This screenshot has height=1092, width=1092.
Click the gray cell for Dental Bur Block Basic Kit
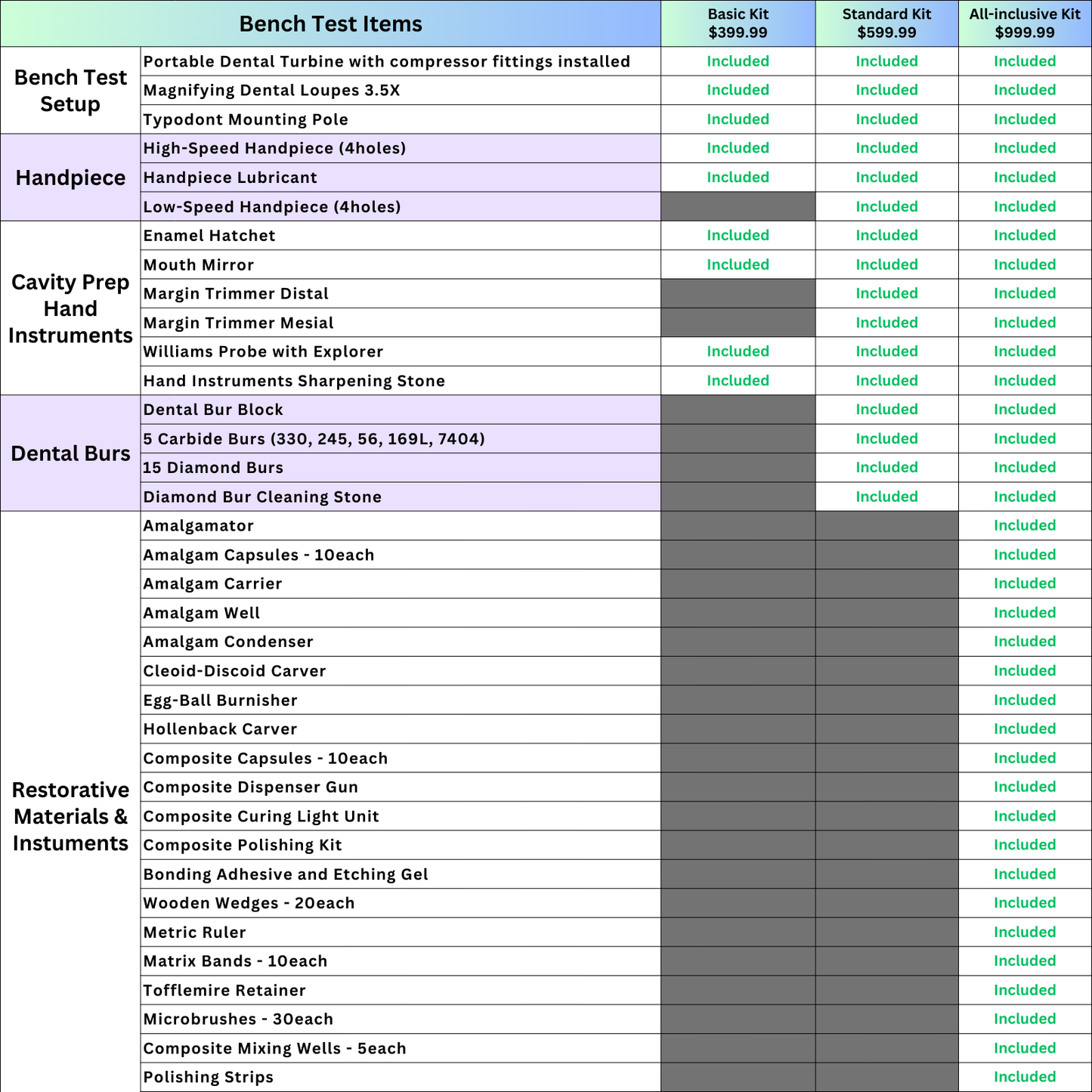coord(737,409)
